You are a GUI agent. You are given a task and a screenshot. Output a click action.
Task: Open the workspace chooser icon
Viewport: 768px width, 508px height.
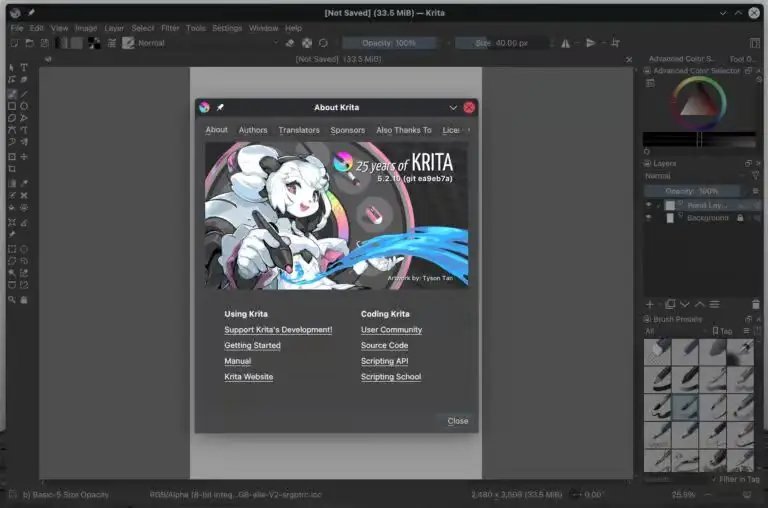(x=755, y=43)
